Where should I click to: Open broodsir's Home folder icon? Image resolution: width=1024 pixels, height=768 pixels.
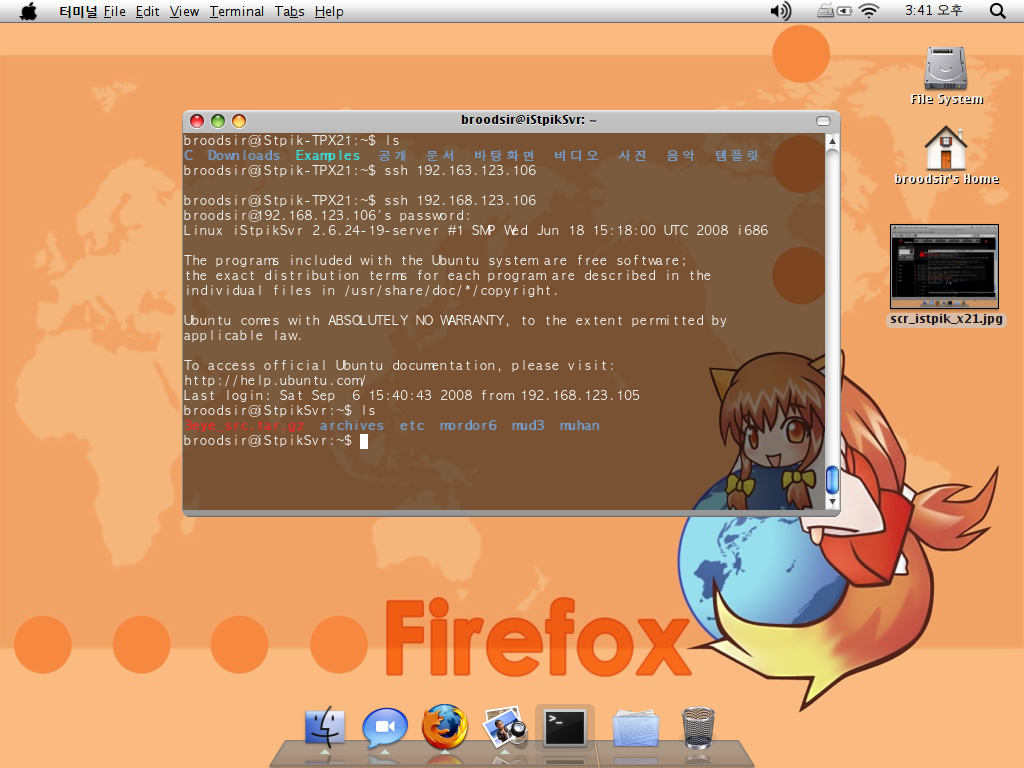click(x=946, y=149)
